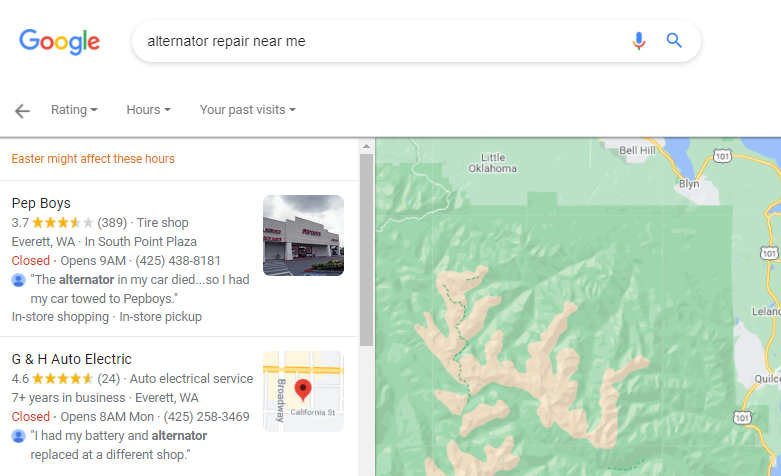Image resolution: width=781 pixels, height=476 pixels.
Task: Click the (389) review count
Action: coord(112,223)
